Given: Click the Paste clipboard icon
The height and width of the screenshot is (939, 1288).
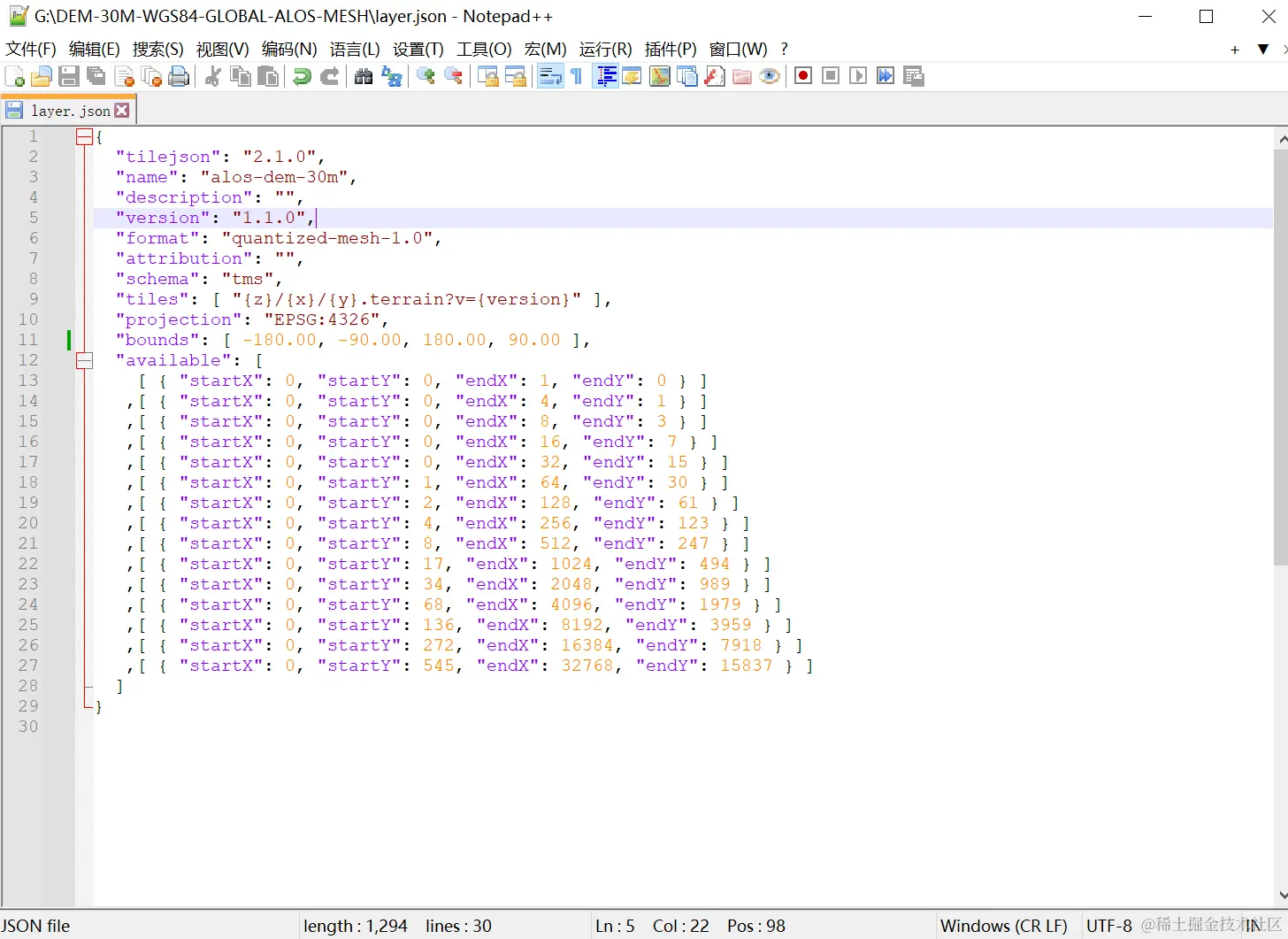Looking at the screenshot, I should click(267, 77).
